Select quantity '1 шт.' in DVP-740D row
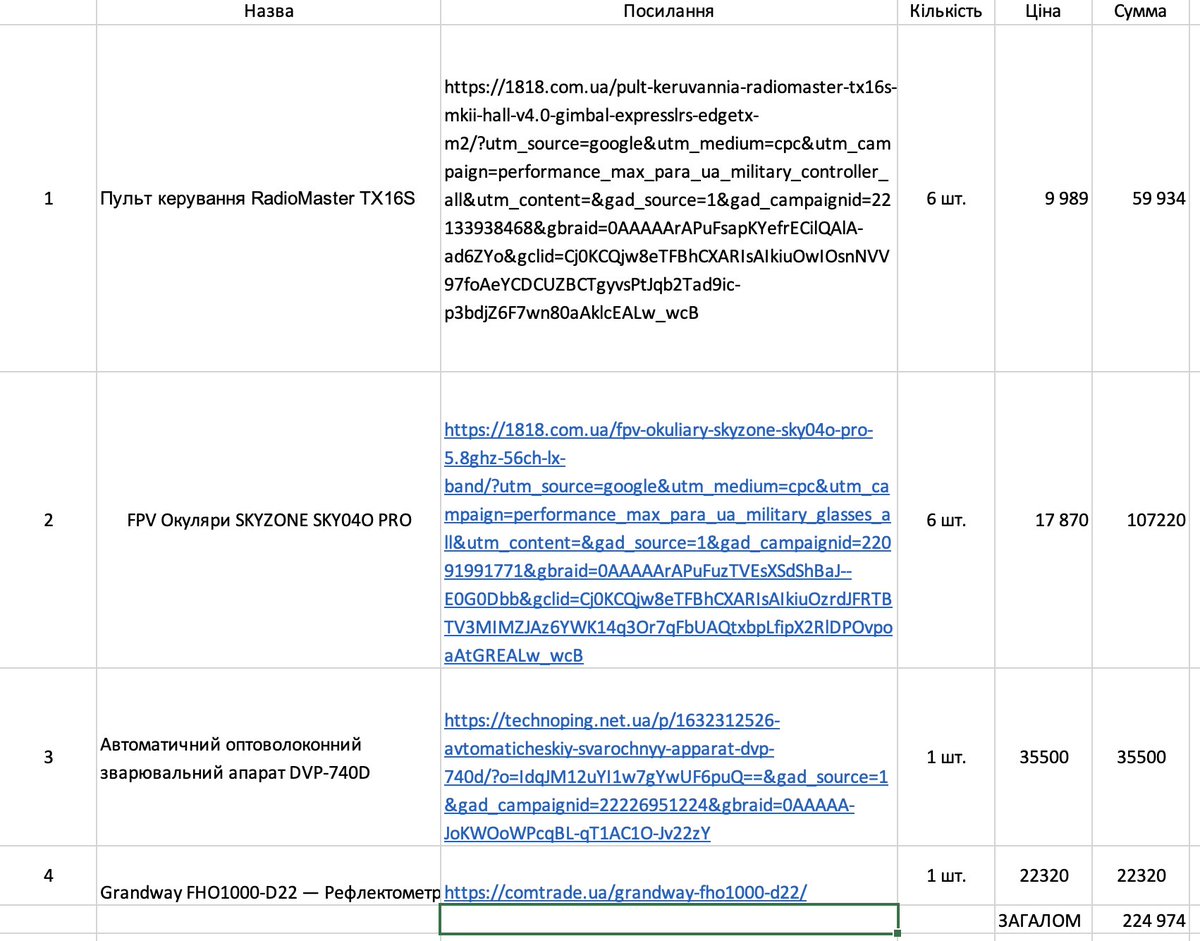Image resolution: width=1200 pixels, height=941 pixels. click(946, 757)
